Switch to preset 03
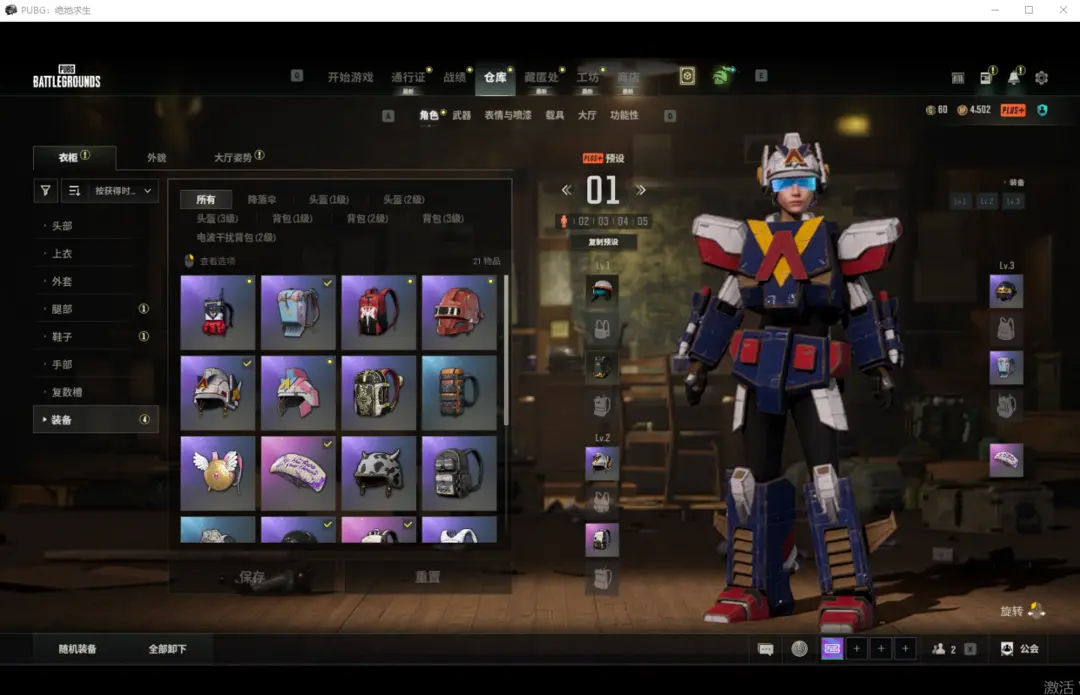The image size is (1080, 695). 603,221
